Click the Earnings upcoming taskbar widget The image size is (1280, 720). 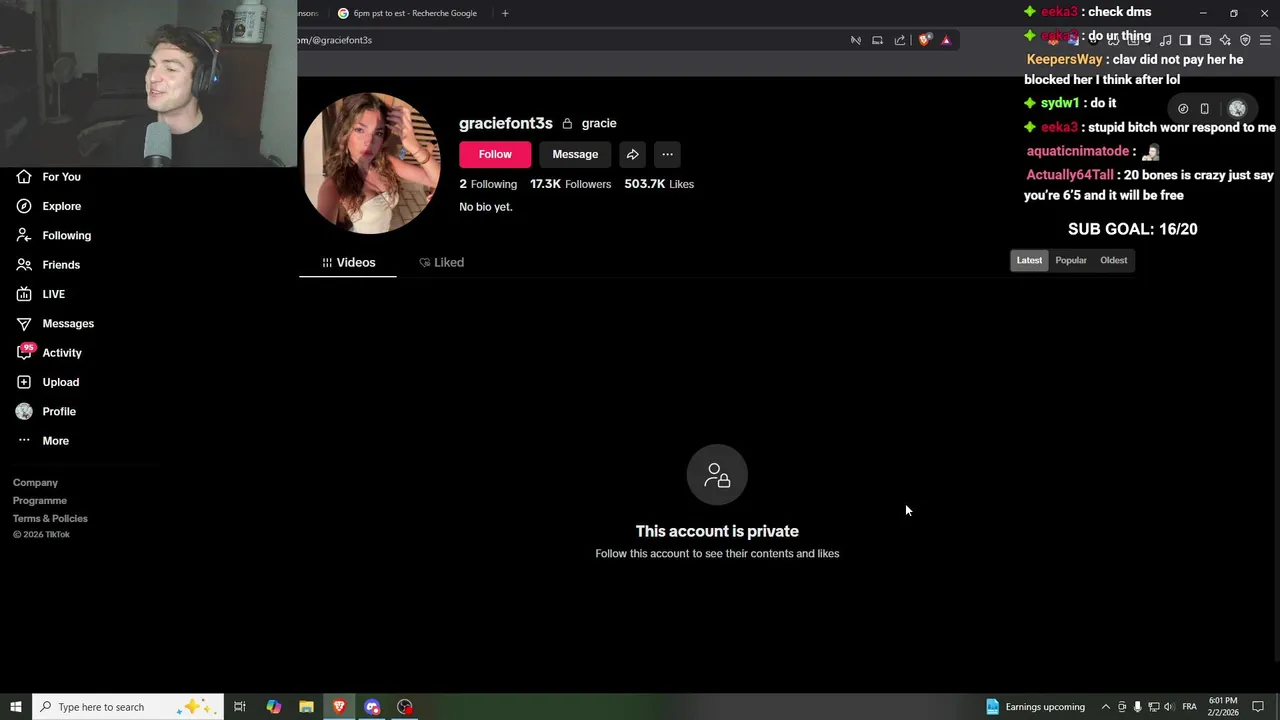[1035, 707]
